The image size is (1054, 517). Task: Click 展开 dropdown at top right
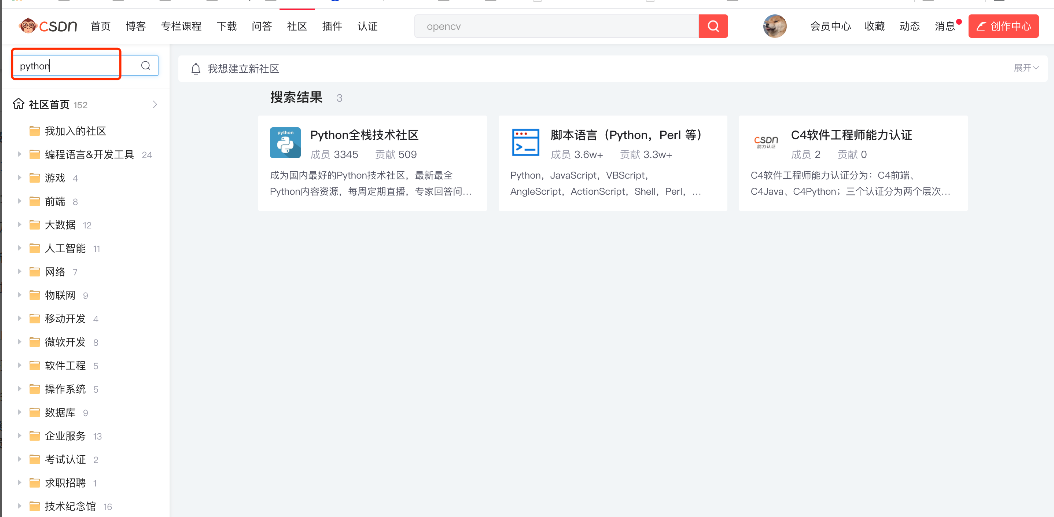(1026, 68)
